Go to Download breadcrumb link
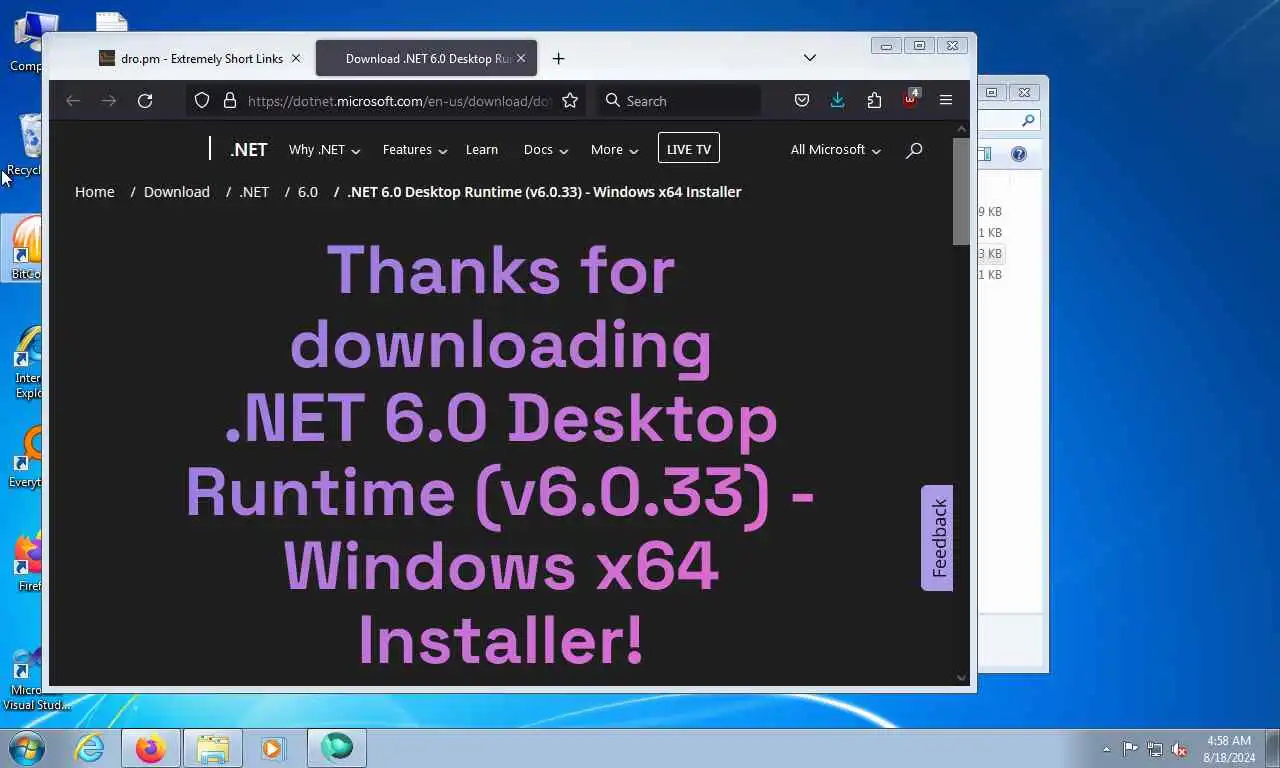1280x768 pixels. [177, 192]
